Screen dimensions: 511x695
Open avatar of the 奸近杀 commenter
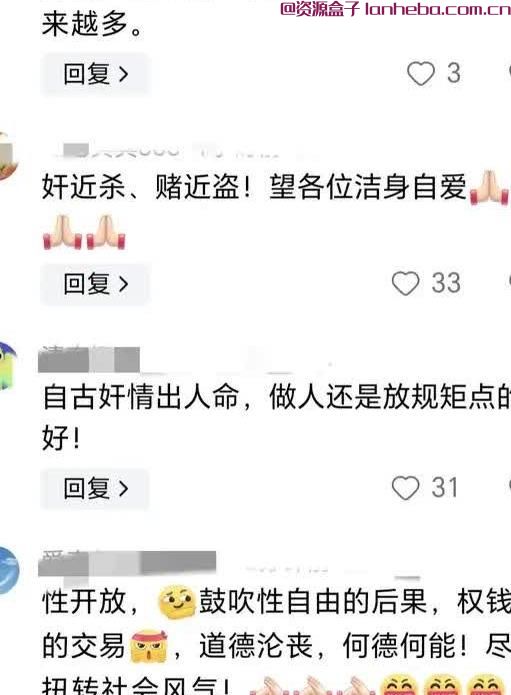click(8, 156)
